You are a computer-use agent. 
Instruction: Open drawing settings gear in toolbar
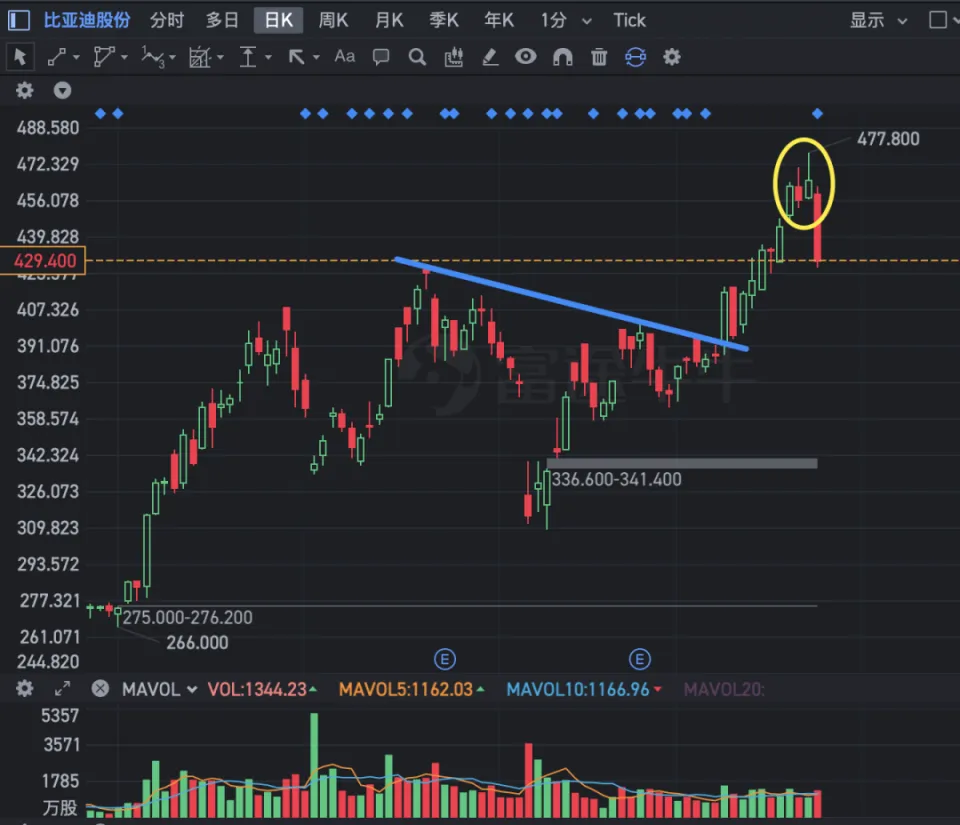click(672, 57)
